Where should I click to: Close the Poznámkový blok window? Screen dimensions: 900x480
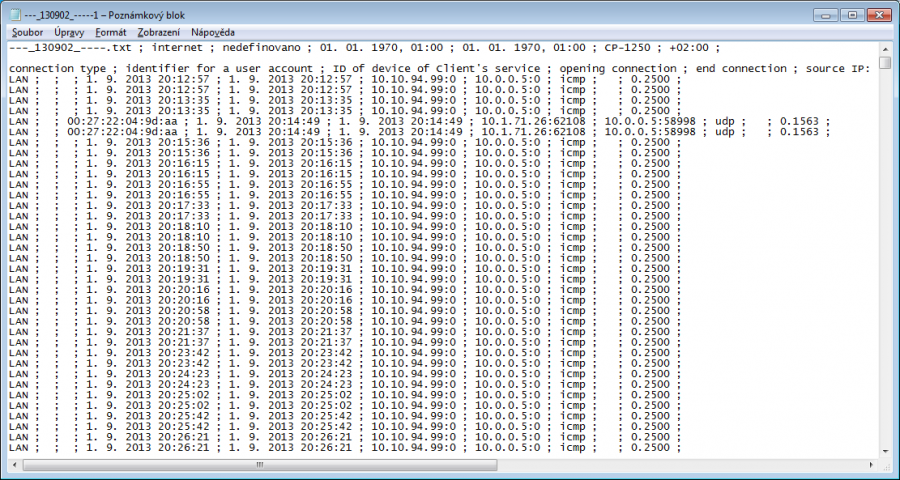click(x=879, y=16)
